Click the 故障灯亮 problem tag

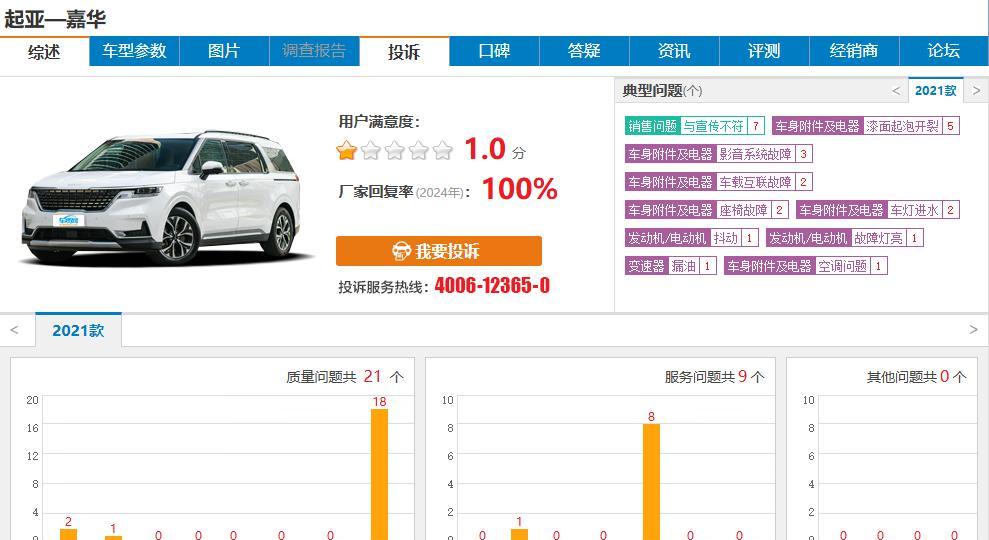pos(845,238)
